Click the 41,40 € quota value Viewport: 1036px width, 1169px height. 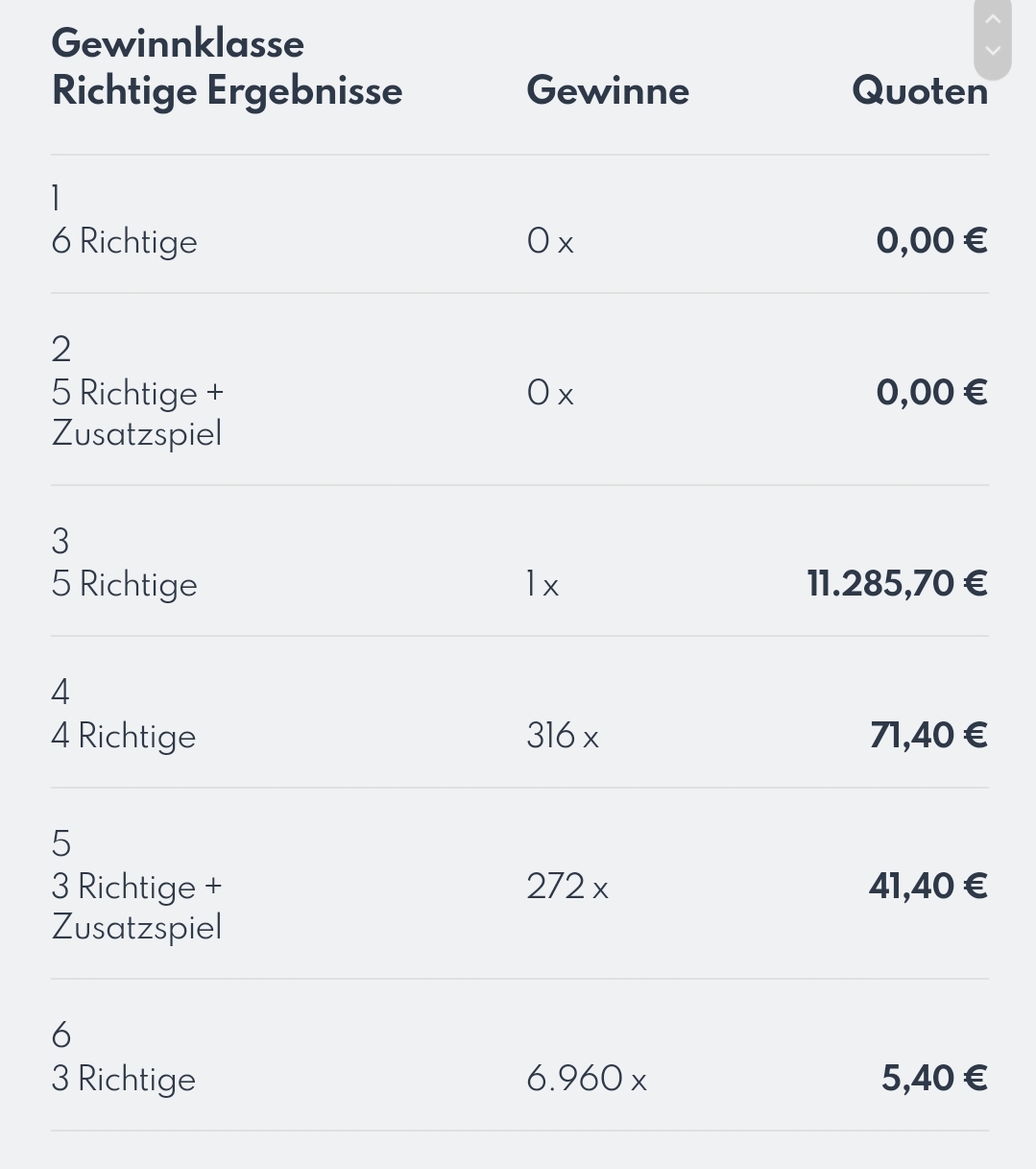tap(928, 887)
